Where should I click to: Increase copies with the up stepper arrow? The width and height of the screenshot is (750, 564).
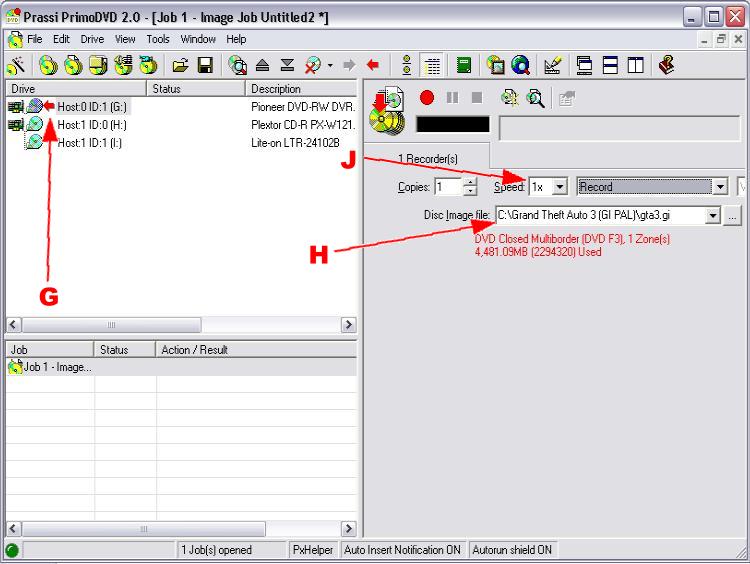click(471, 182)
